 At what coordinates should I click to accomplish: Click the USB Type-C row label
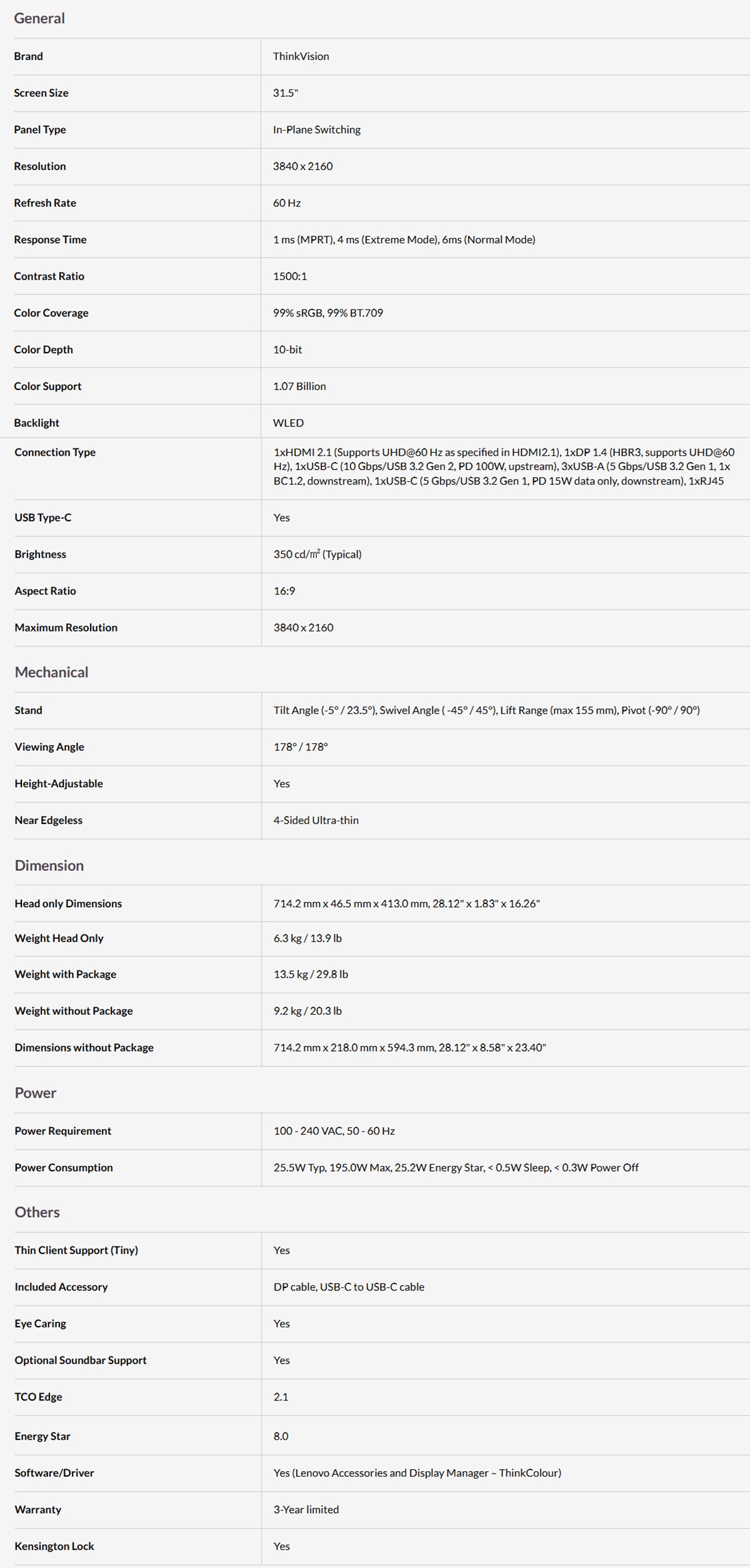(x=43, y=518)
